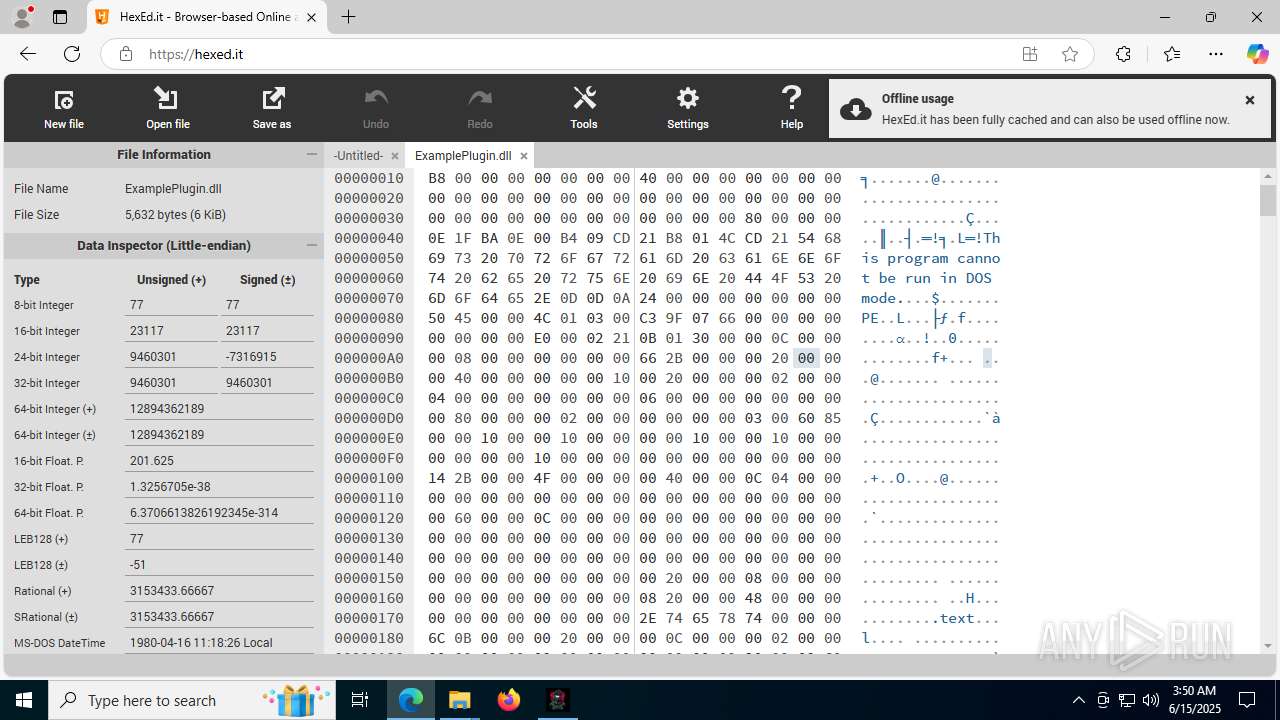1280x720 pixels.
Task: Create a New file in HexEd.it
Action: click(64, 108)
